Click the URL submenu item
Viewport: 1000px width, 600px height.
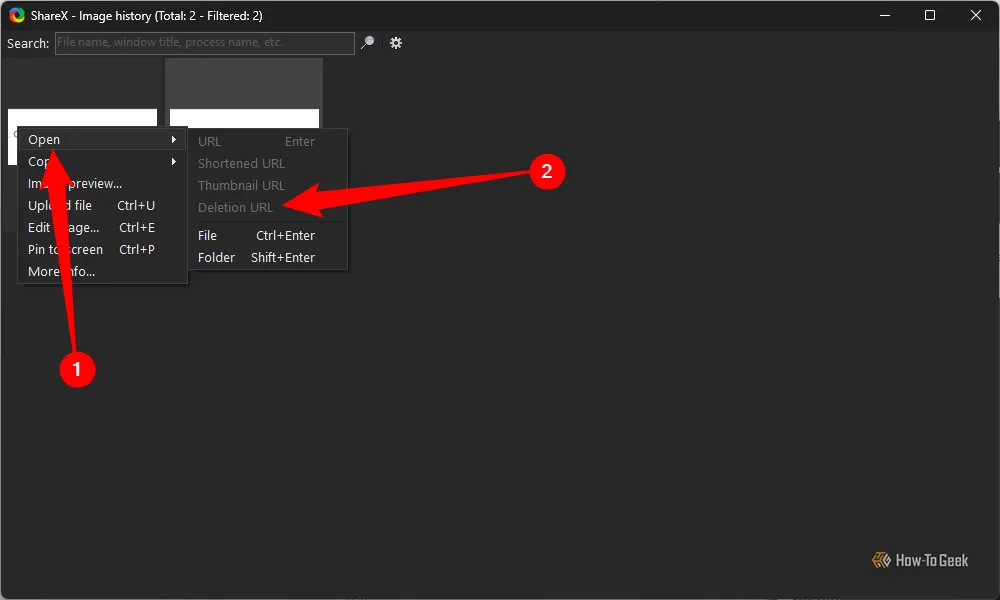pos(210,142)
